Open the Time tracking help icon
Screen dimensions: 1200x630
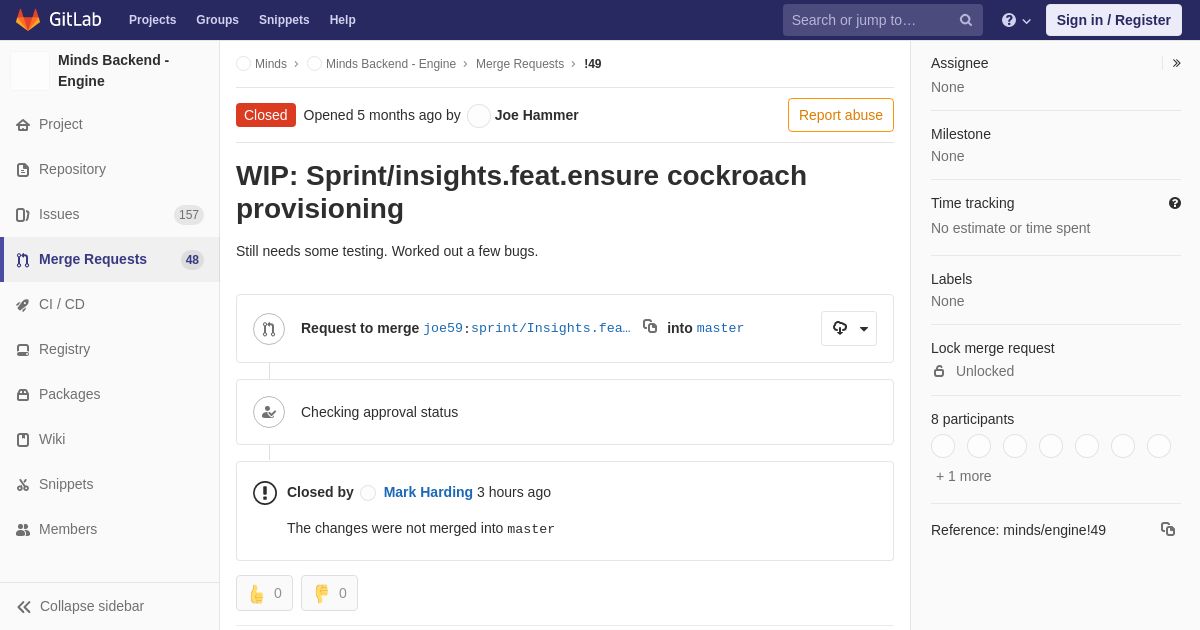(1175, 203)
